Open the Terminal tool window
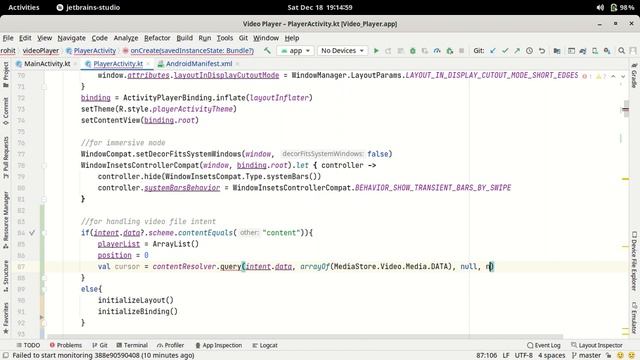Viewport: 640px width, 360px height. [x=132, y=345]
